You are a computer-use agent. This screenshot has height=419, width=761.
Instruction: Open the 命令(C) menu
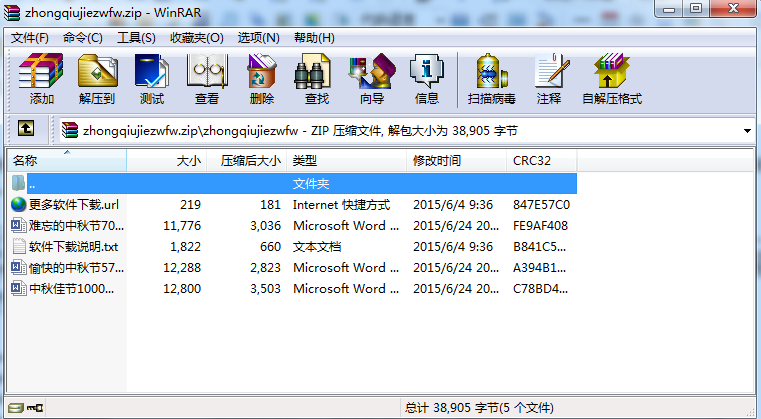(x=83, y=38)
